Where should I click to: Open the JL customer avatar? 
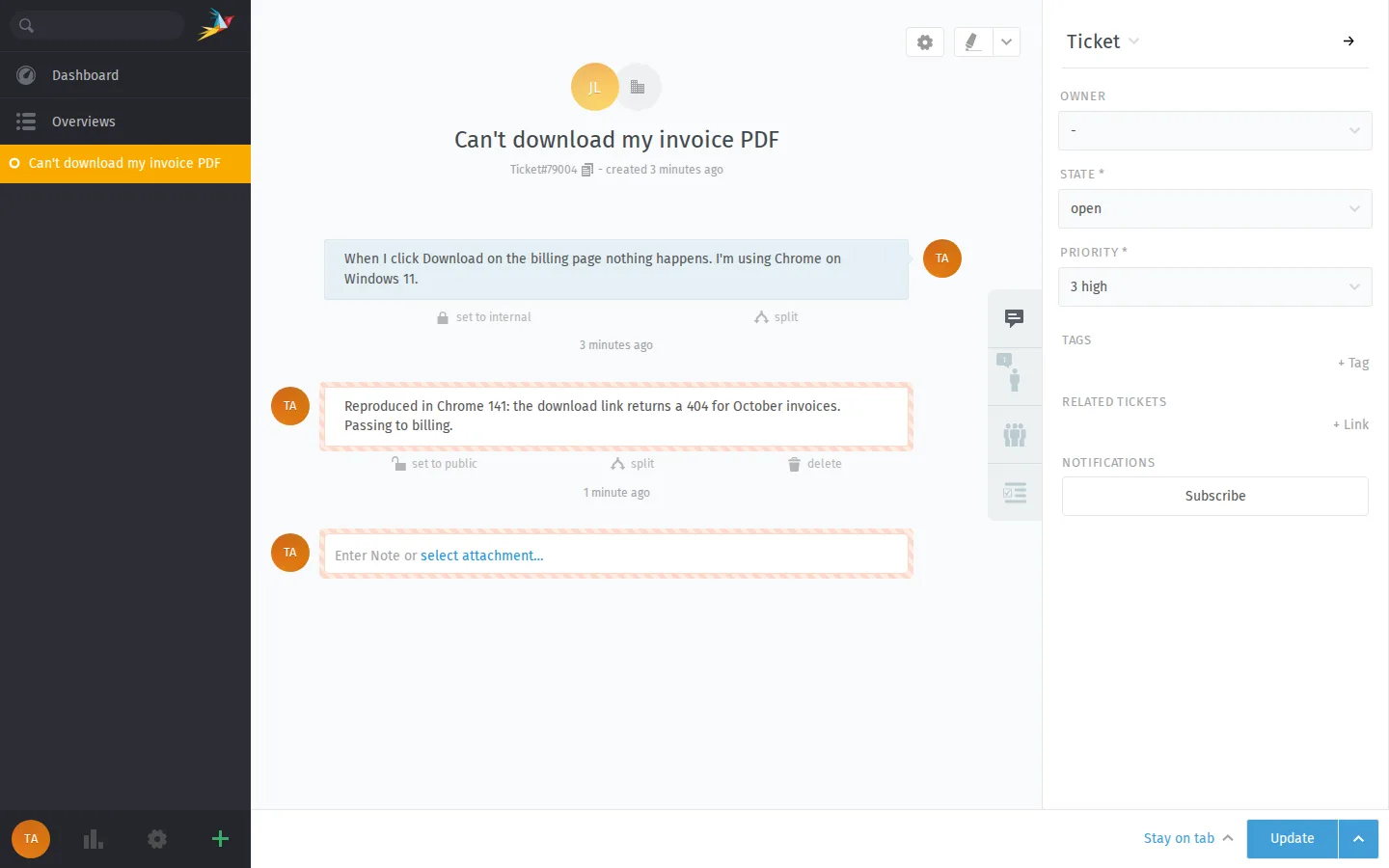point(594,87)
